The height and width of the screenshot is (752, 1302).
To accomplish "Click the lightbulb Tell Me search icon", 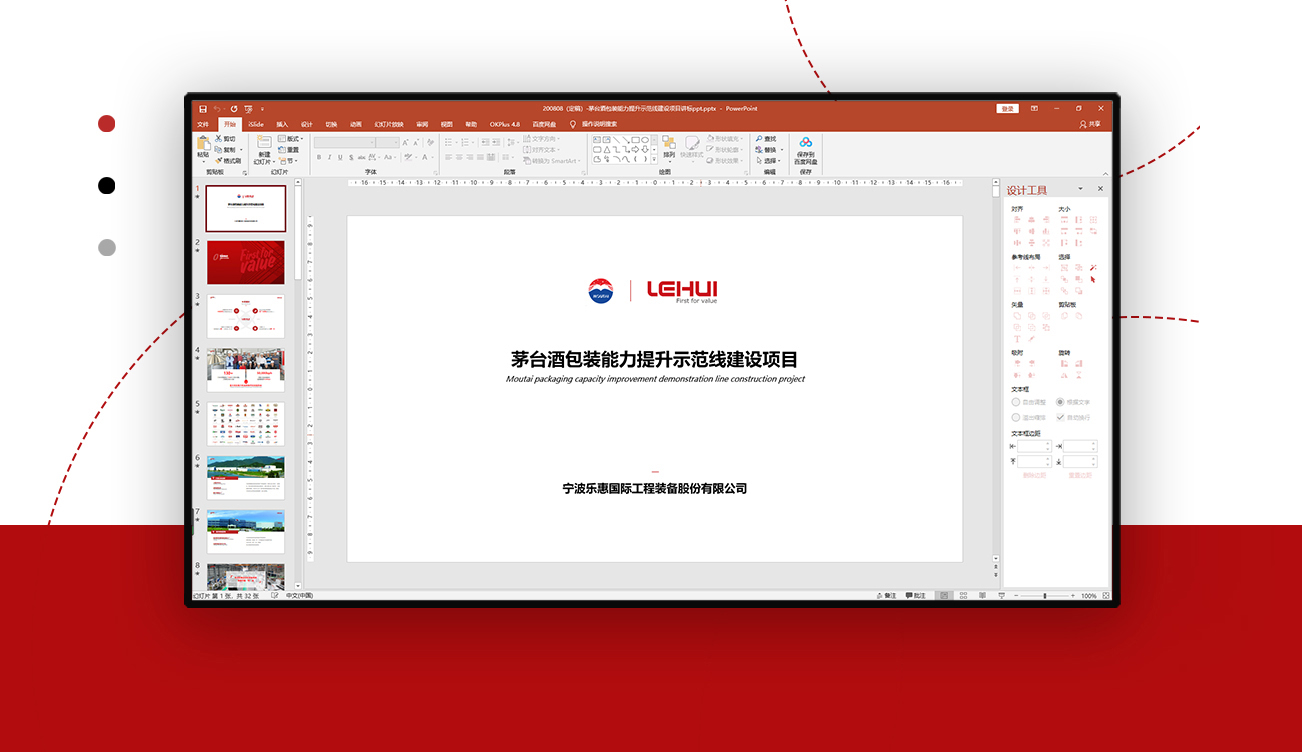I will tap(572, 124).
